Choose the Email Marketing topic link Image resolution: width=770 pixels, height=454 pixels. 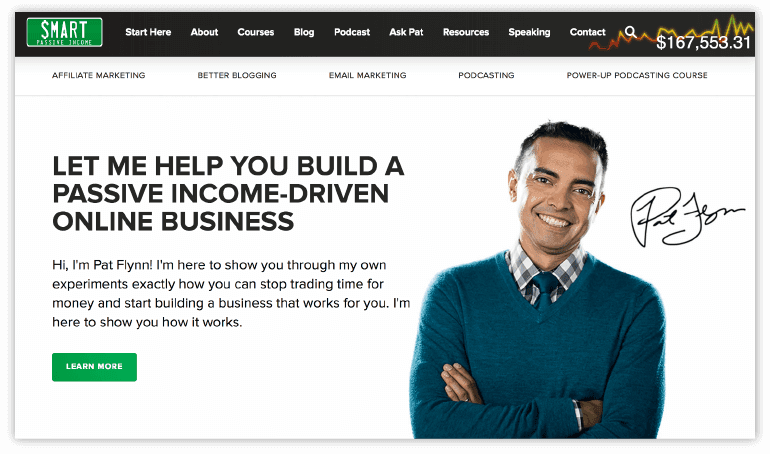tap(368, 75)
